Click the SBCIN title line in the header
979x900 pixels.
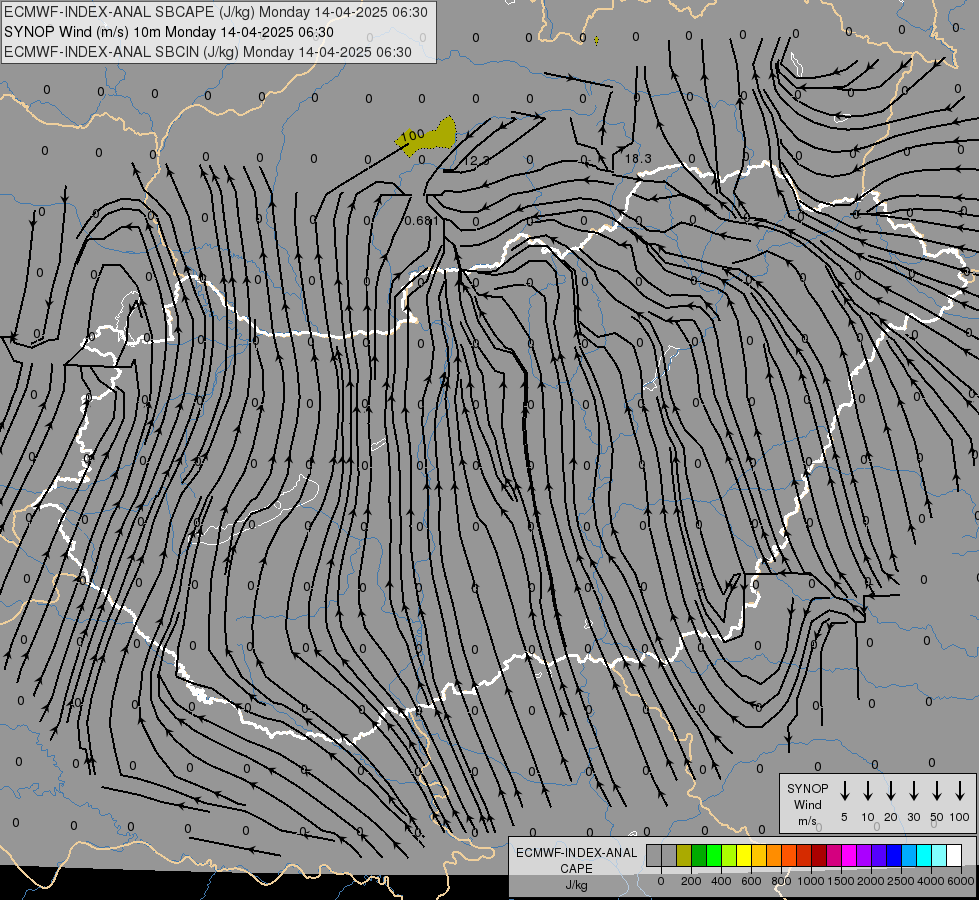(x=208, y=52)
